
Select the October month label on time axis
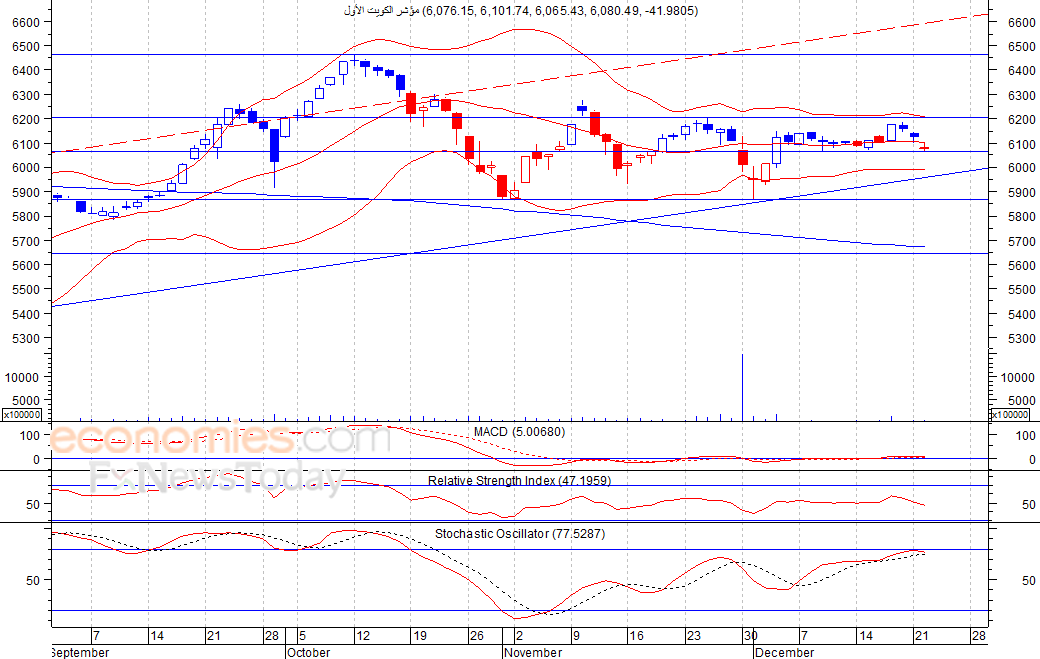pyautogui.click(x=308, y=652)
